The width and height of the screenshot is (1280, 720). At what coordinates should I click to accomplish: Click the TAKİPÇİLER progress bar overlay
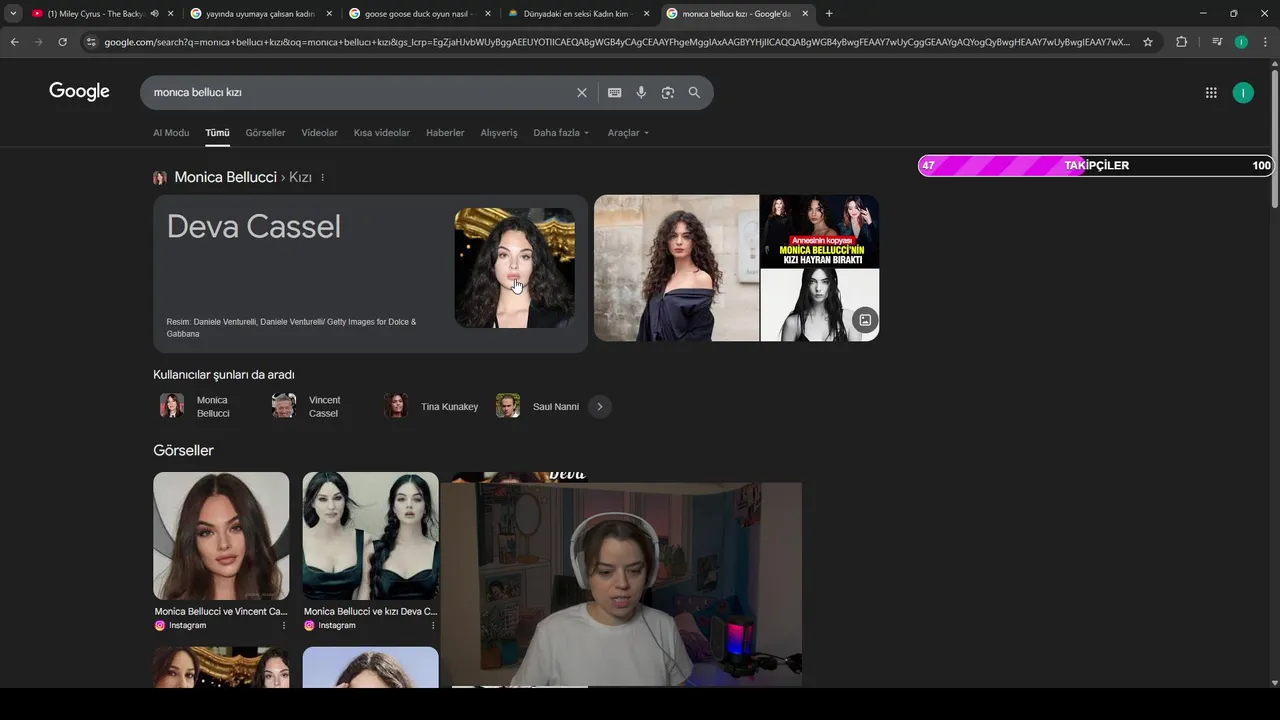pyautogui.click(x=1096, y=166)
